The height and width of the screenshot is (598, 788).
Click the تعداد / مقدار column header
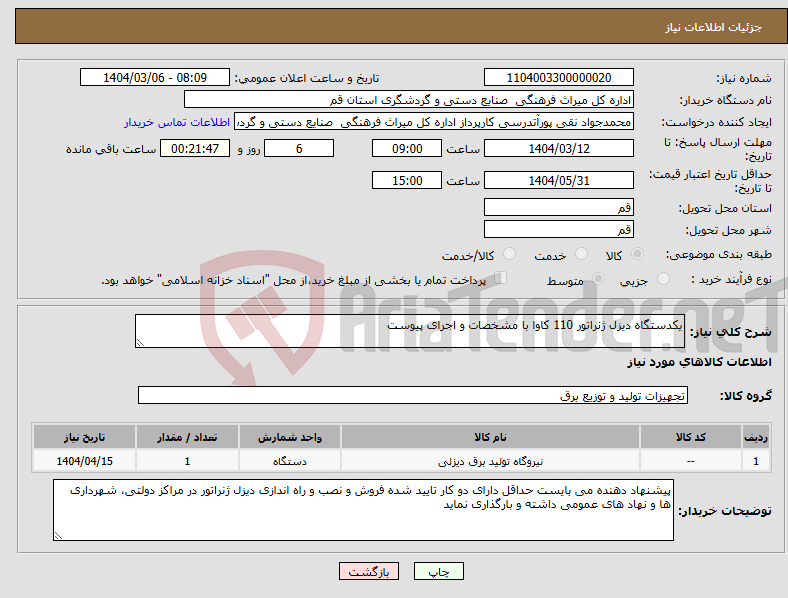coord(187,437)
